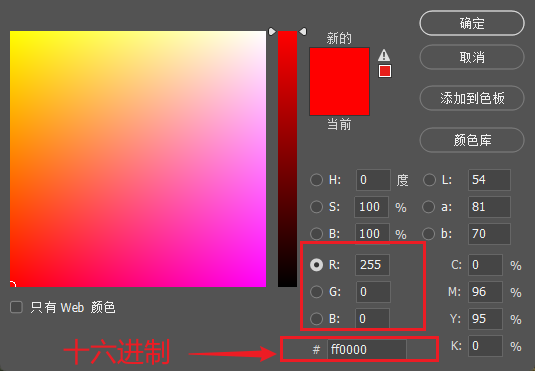Image resolution: width=535 pixels, height=371 pixels.
Task: Click the 取消 cancel button
Action: pos(472,57)
